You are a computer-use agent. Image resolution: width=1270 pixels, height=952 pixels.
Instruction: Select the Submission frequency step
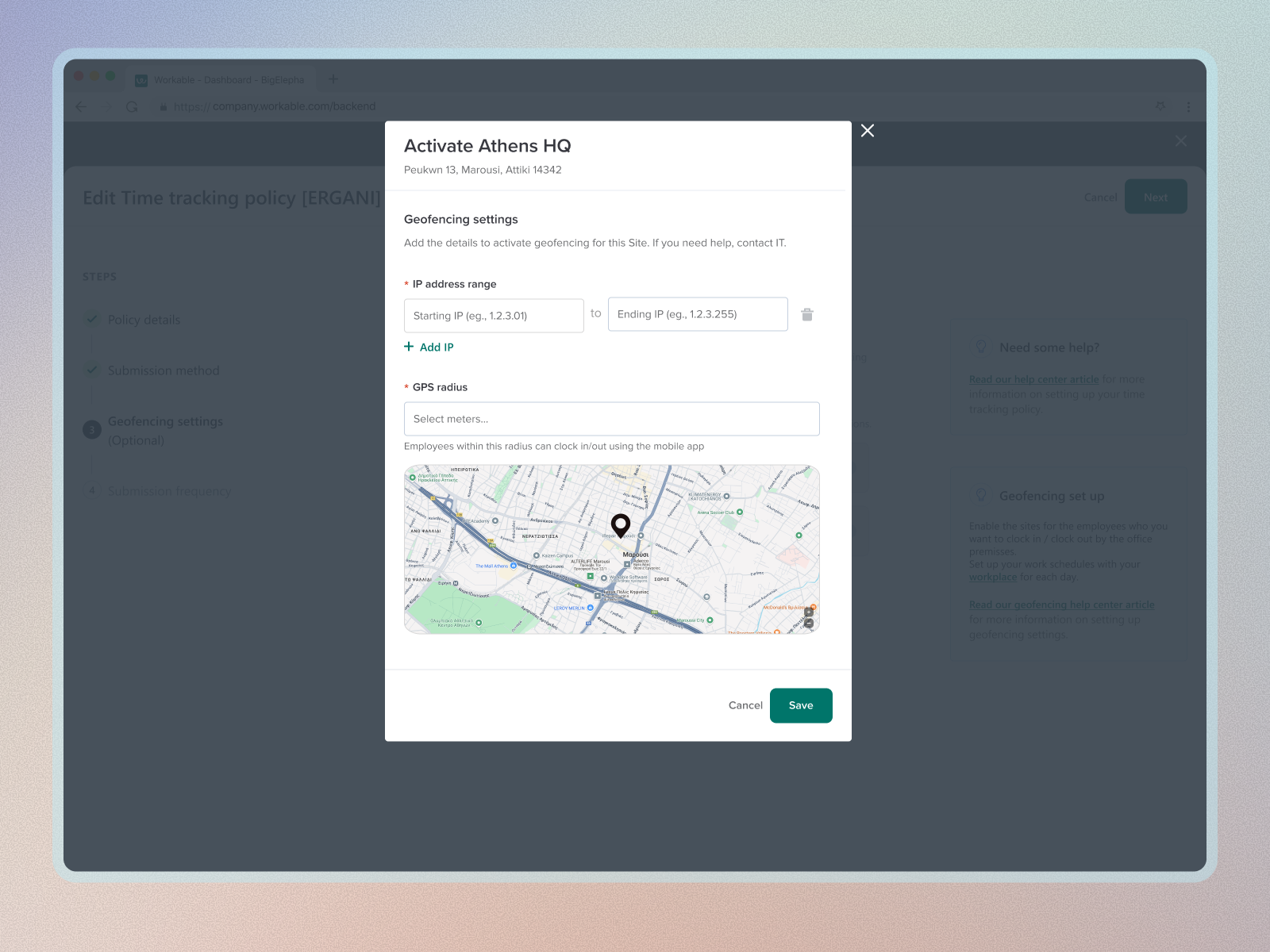tap(169, 491)
